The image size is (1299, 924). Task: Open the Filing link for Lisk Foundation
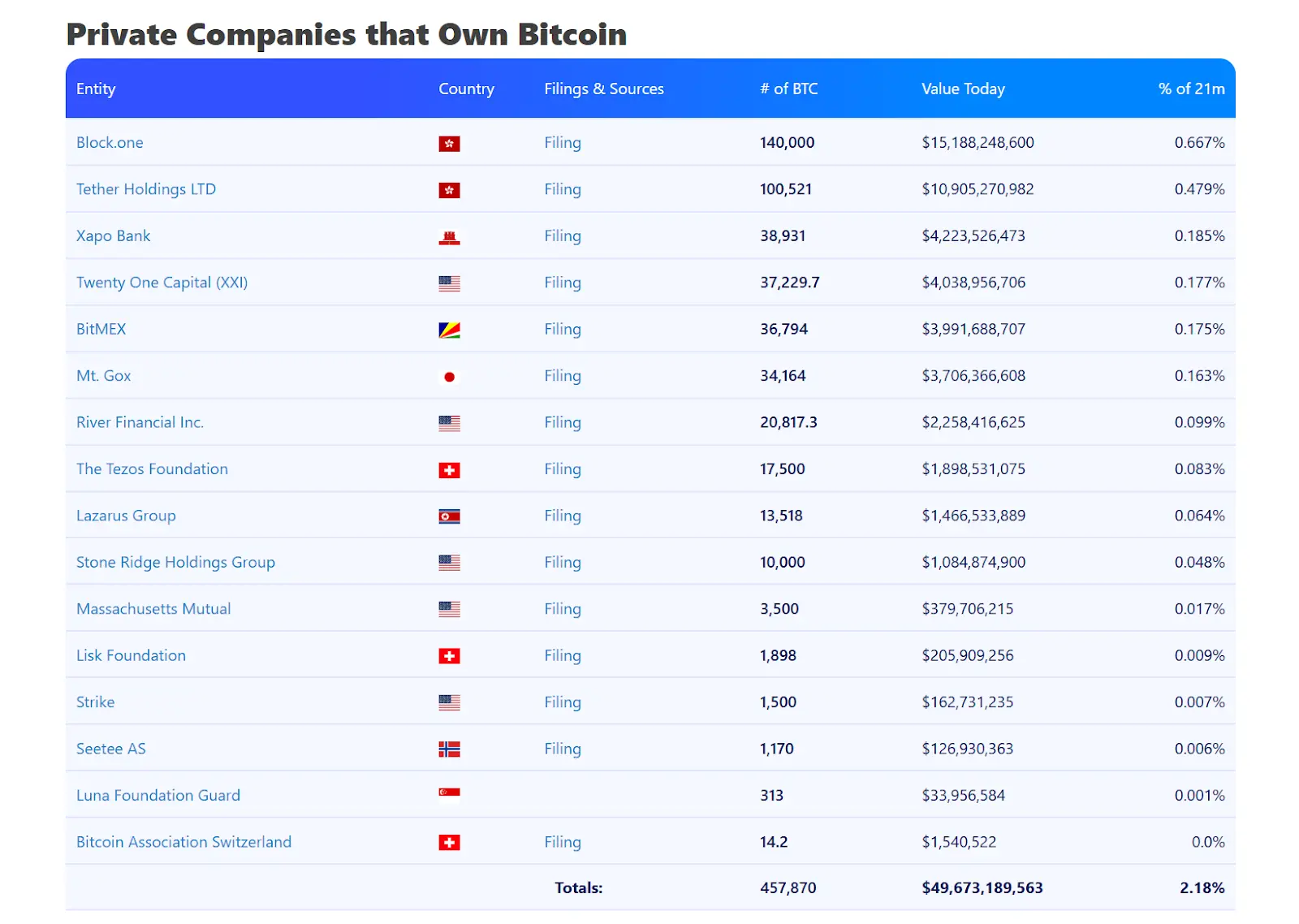563,655
